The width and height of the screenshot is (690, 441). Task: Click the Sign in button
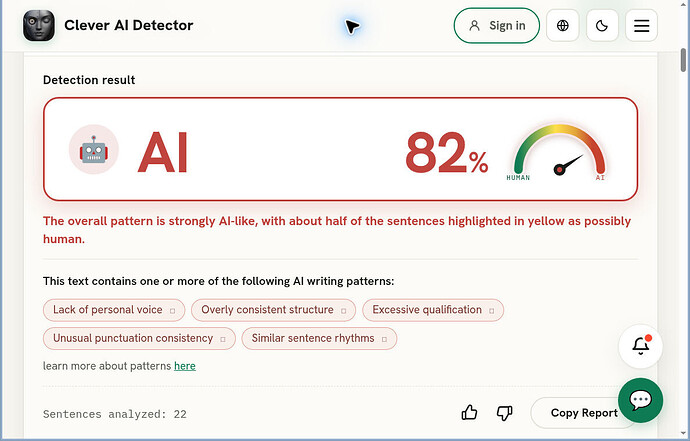[496, 26]
